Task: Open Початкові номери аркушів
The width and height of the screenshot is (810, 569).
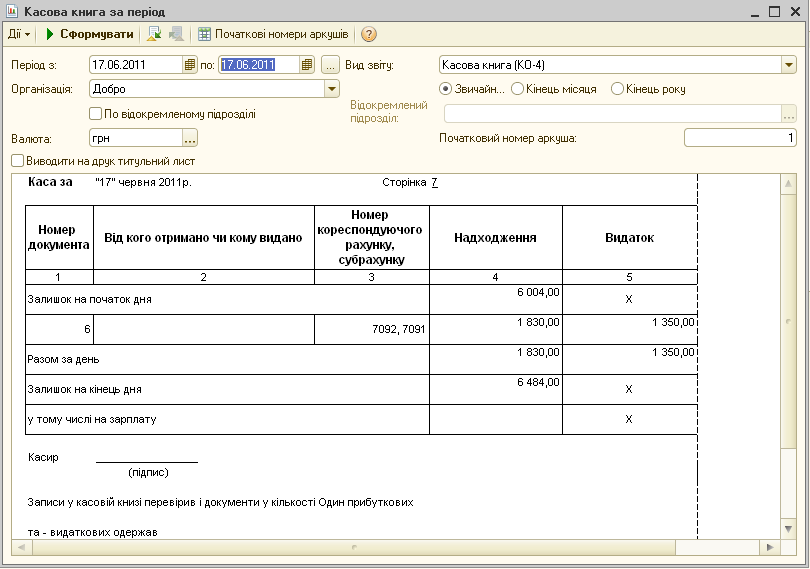Action: [x=273, y=35]
